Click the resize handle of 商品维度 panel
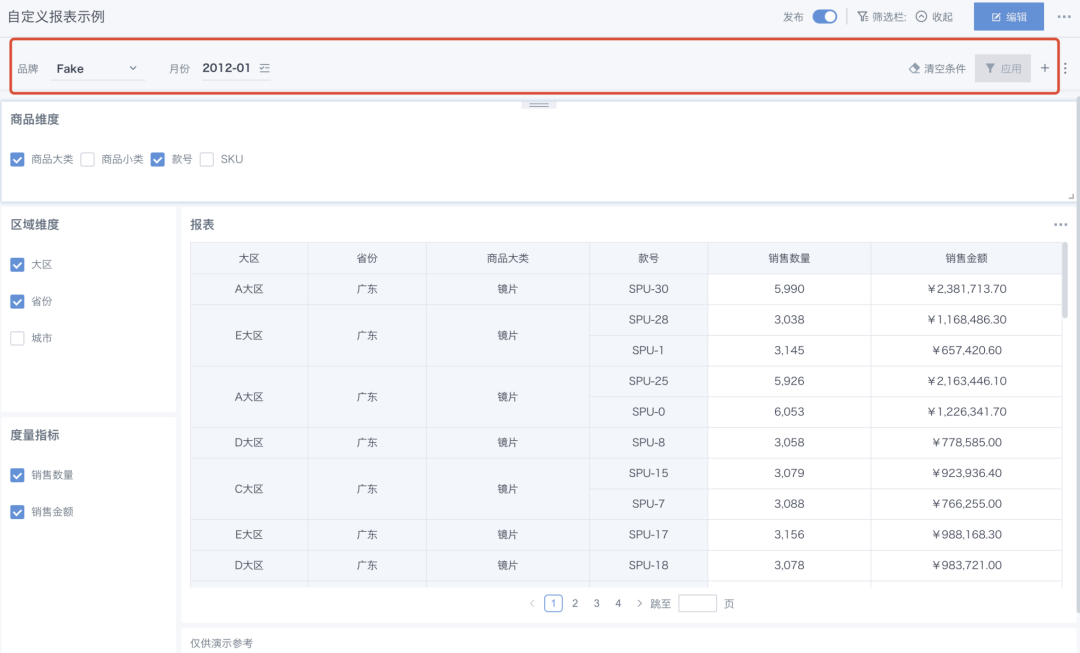The height and width of the screenshot is (653, 1080). (1071, 196)
